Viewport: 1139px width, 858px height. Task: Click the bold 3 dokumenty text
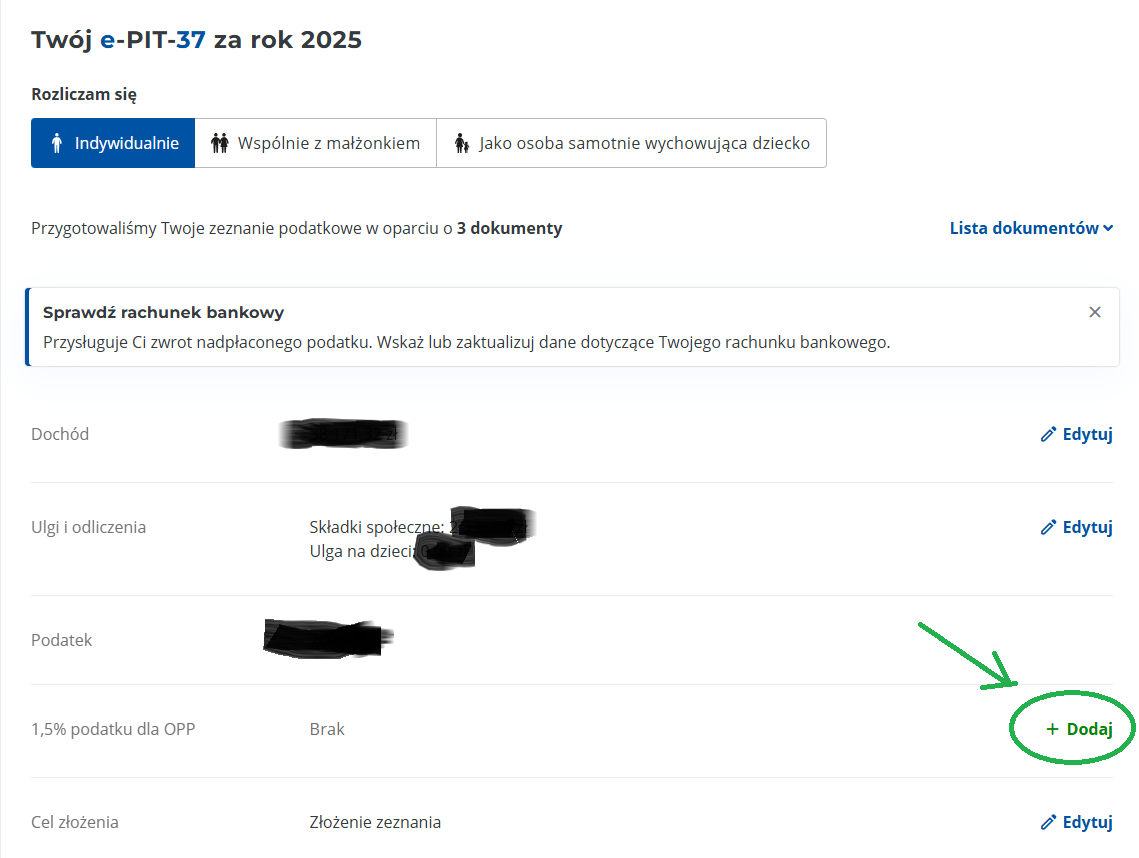click(509, 228)
